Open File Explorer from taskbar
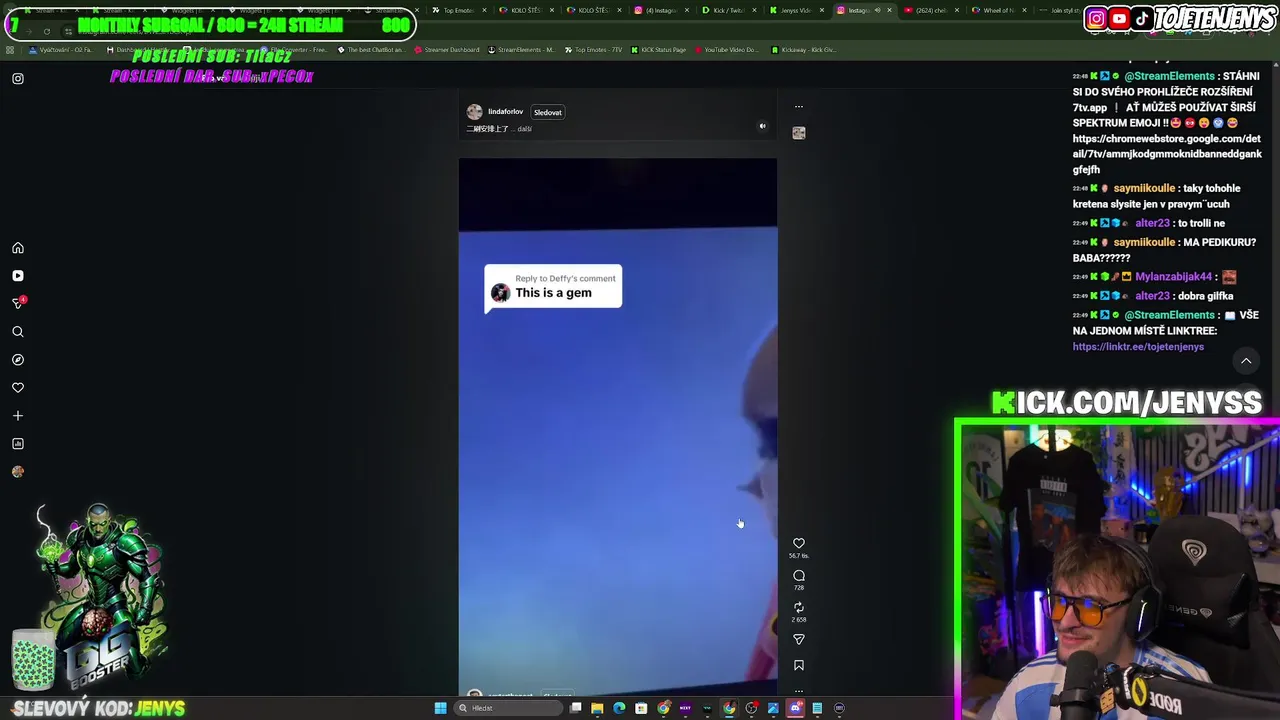1280x720 pixels. tap(597, 708)
